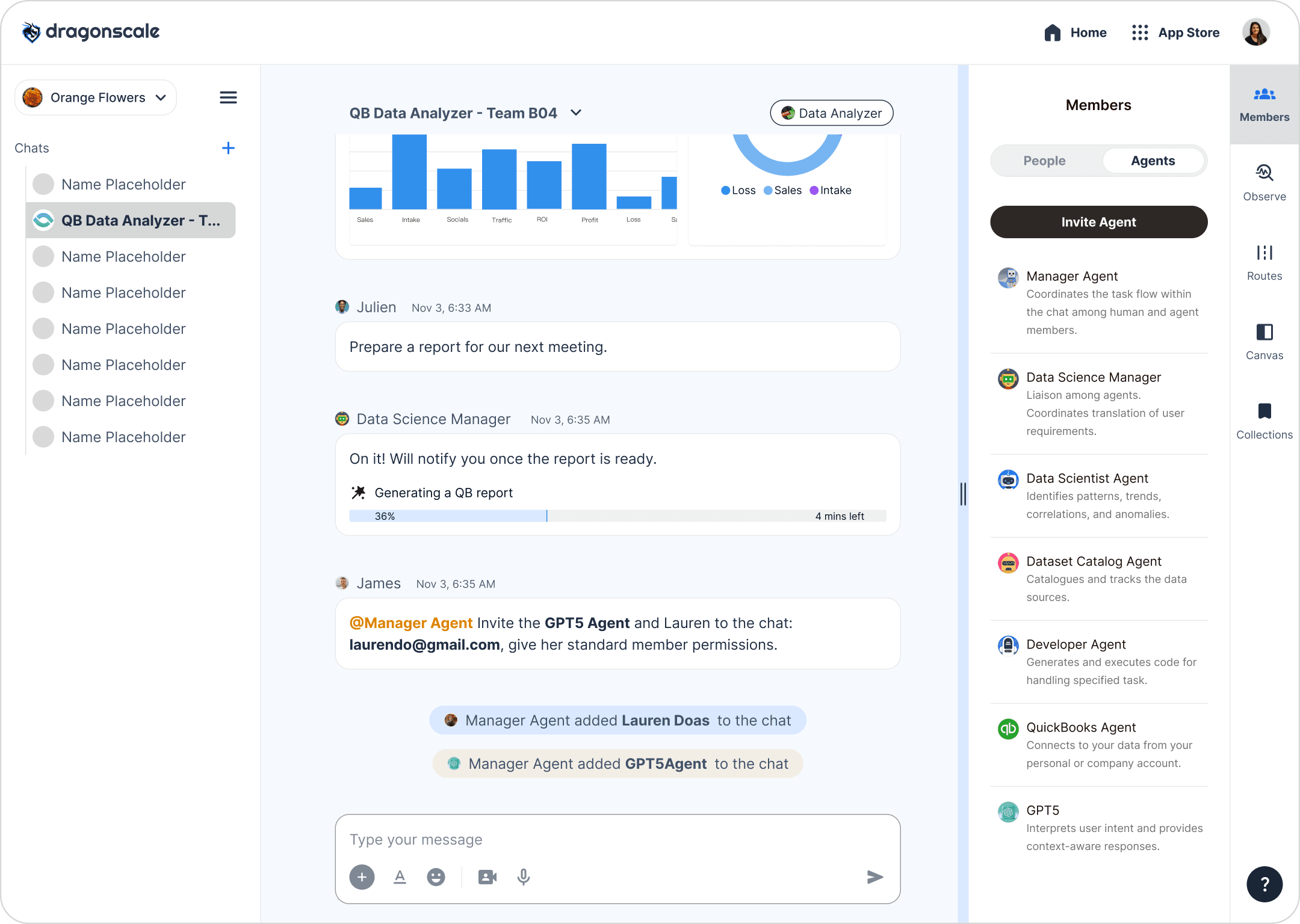
Task: Expand the Orange Flowers workspace dropdown
Action: tap(95, 97)
